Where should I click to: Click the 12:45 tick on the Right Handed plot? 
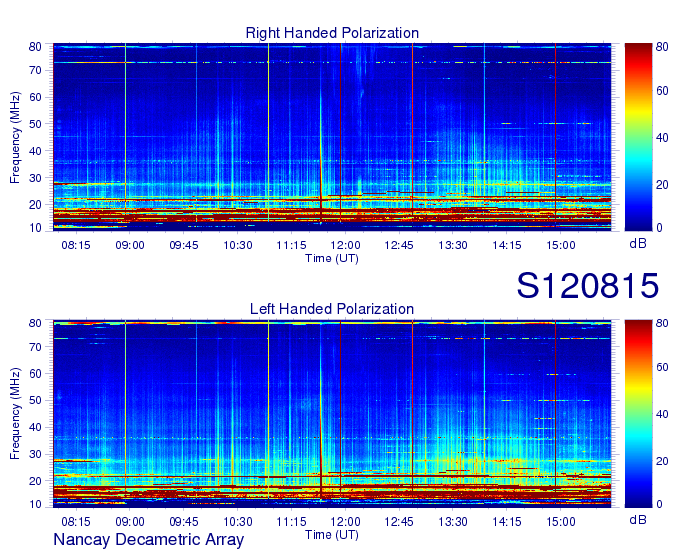(399, 245)
